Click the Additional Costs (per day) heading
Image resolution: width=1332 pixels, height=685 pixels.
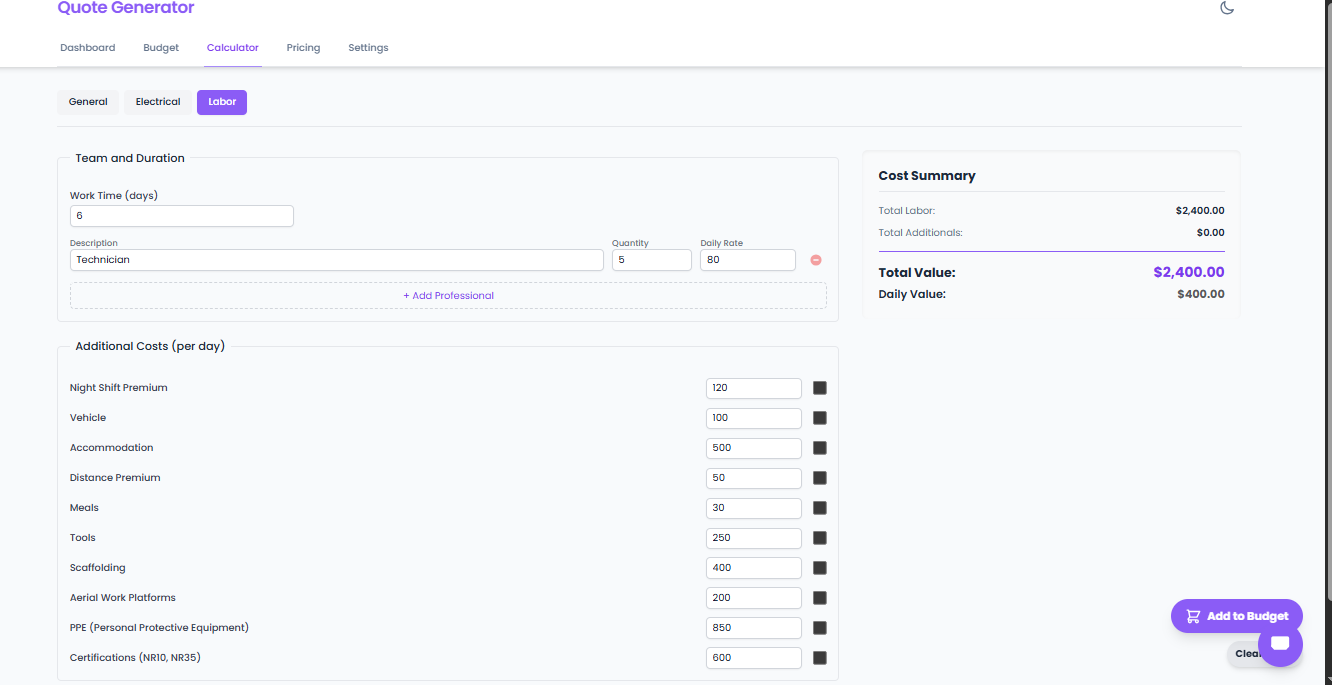pyautogui.click(x=150, y=346)
